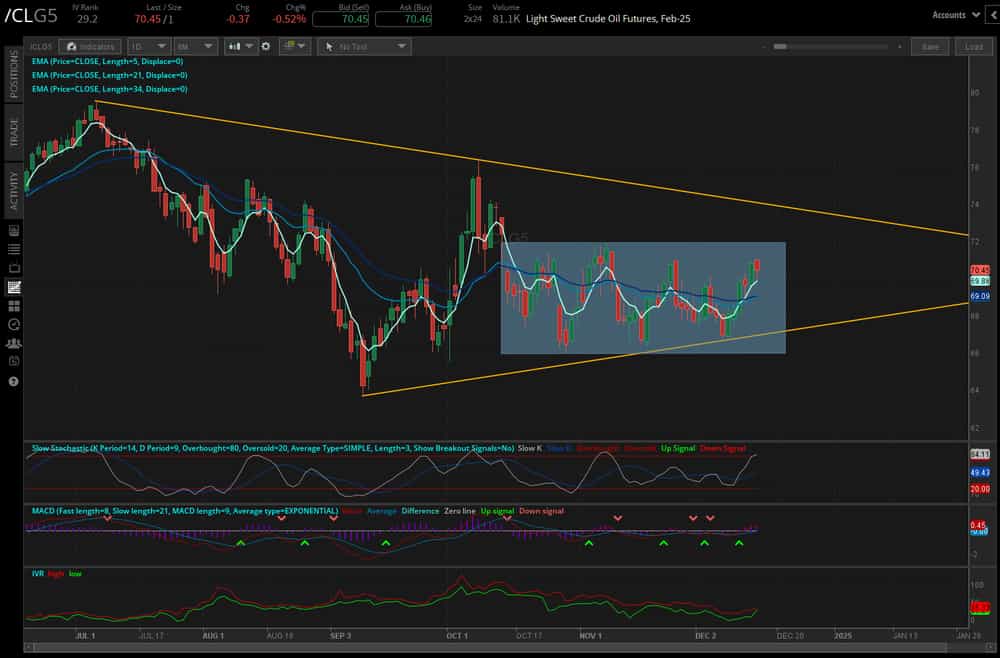1000x658 pixels.
Task: Open chart settings with the gear icon
Action: 266,46
